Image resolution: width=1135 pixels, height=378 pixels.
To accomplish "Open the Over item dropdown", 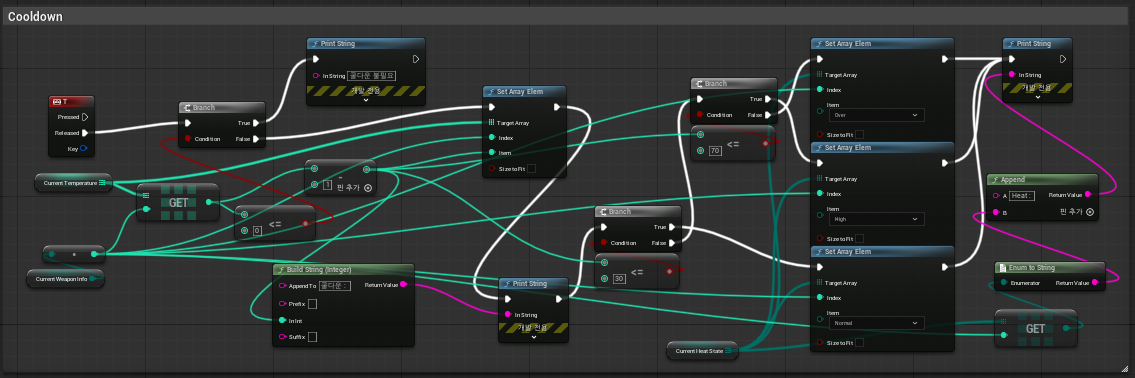I will tap(877, 115).
